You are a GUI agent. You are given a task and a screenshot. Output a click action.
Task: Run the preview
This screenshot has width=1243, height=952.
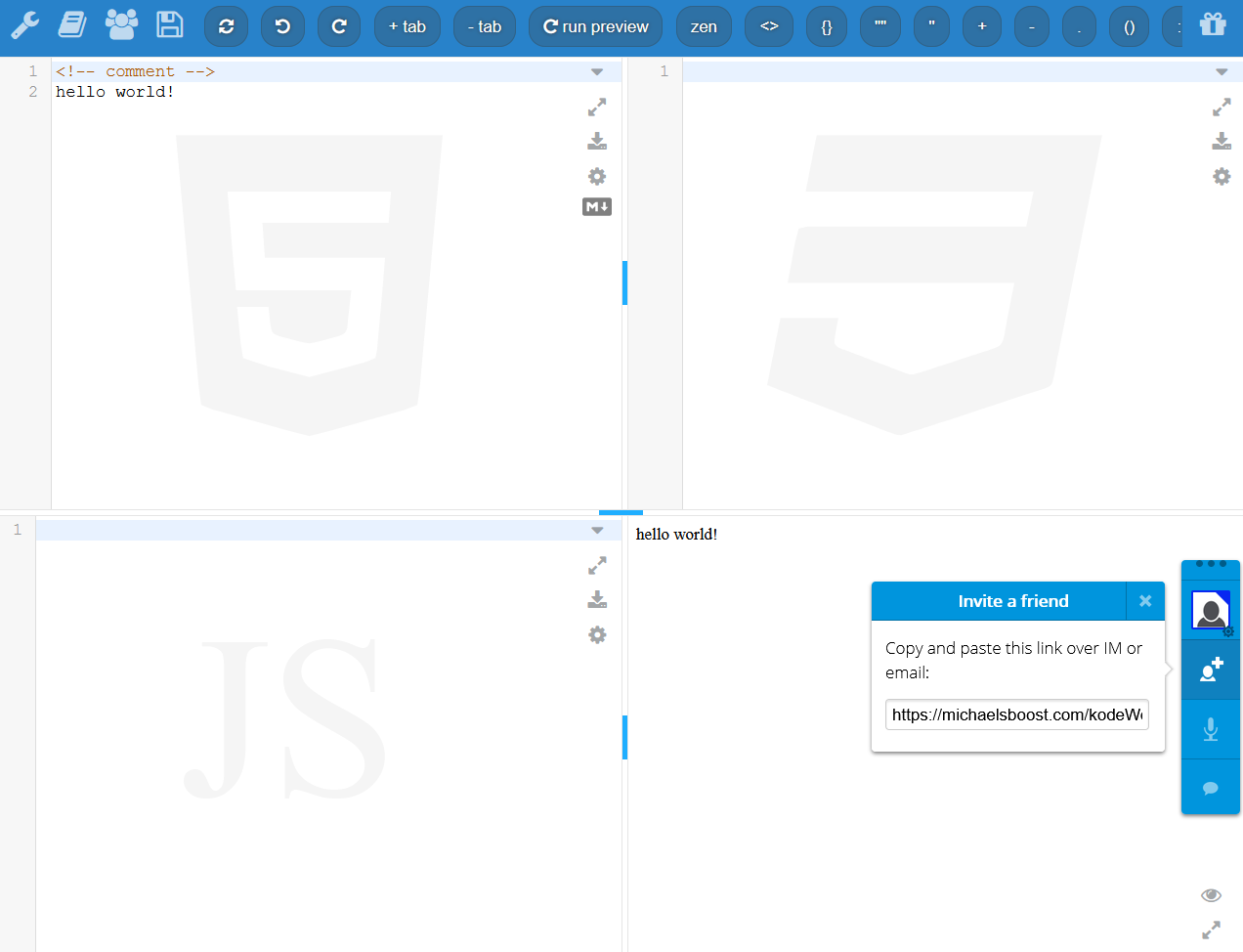pyautogui.click(x=596, y=26)
